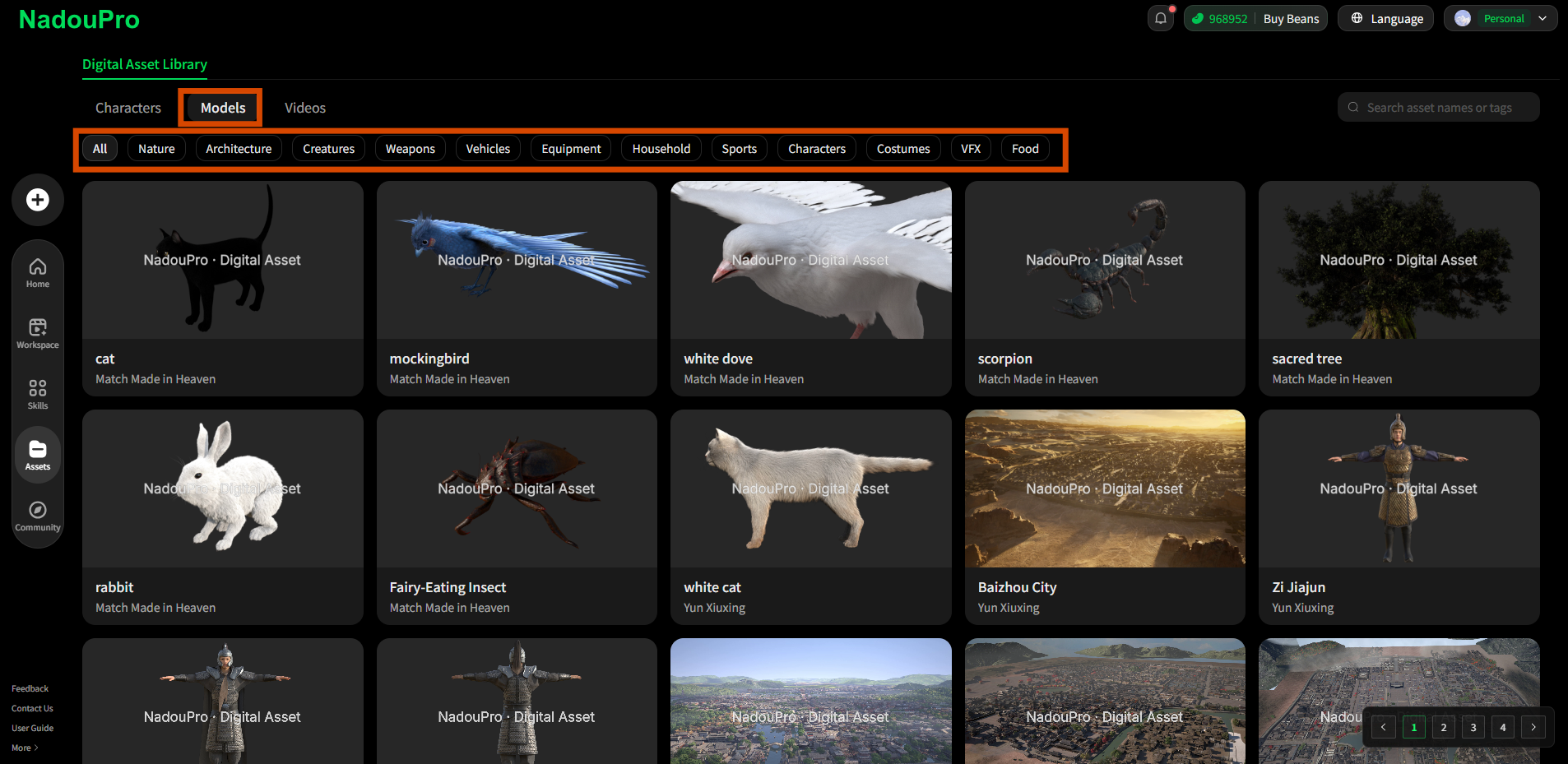Open the notifications bell
Viewport: 1568px width, 764px height.
[1161, 18]
